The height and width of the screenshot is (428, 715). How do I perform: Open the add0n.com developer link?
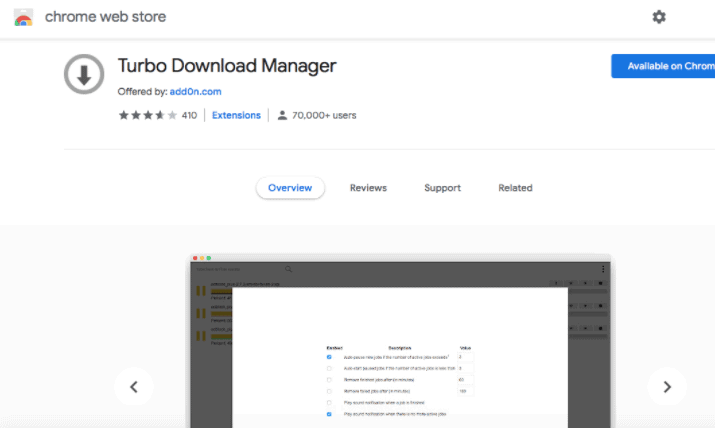pyautogui.click(x=196, y=92)
